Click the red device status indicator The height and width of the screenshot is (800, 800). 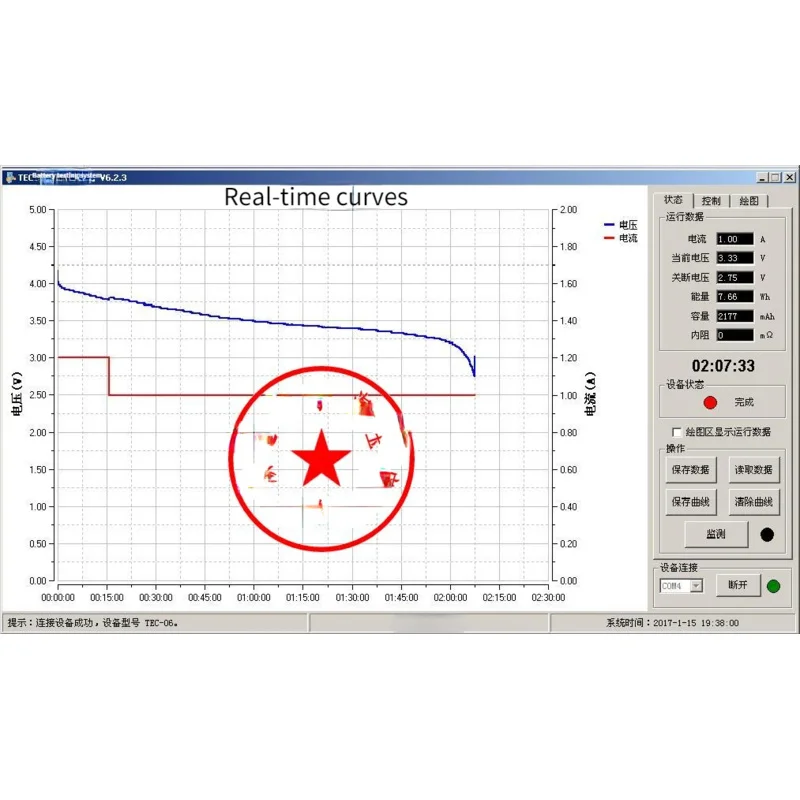pos(710,403)
